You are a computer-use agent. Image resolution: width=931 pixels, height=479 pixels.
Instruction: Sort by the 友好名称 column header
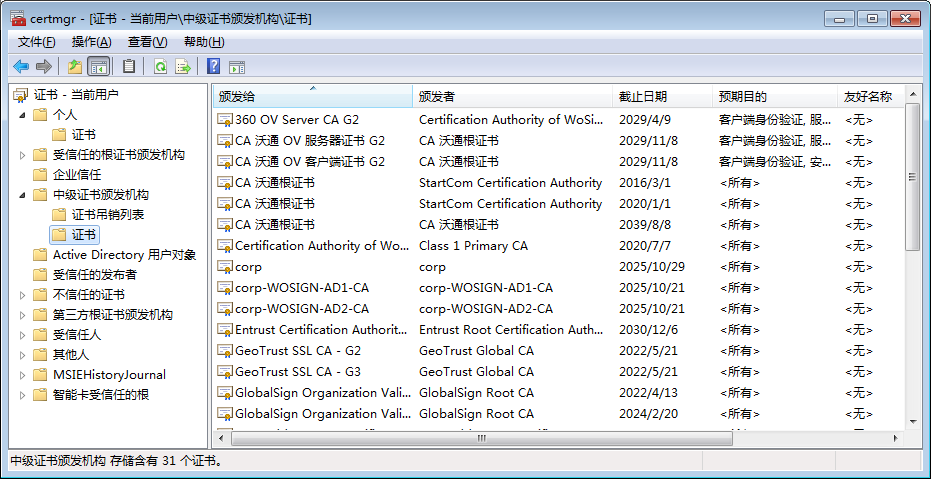[871, 97]
